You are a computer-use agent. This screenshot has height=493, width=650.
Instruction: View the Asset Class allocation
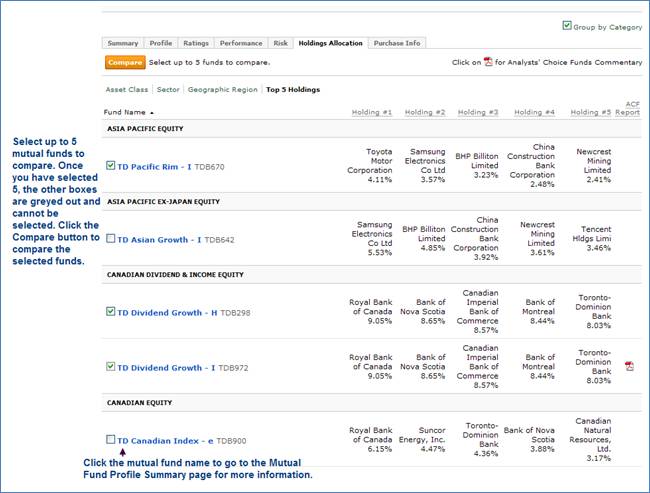127,90
